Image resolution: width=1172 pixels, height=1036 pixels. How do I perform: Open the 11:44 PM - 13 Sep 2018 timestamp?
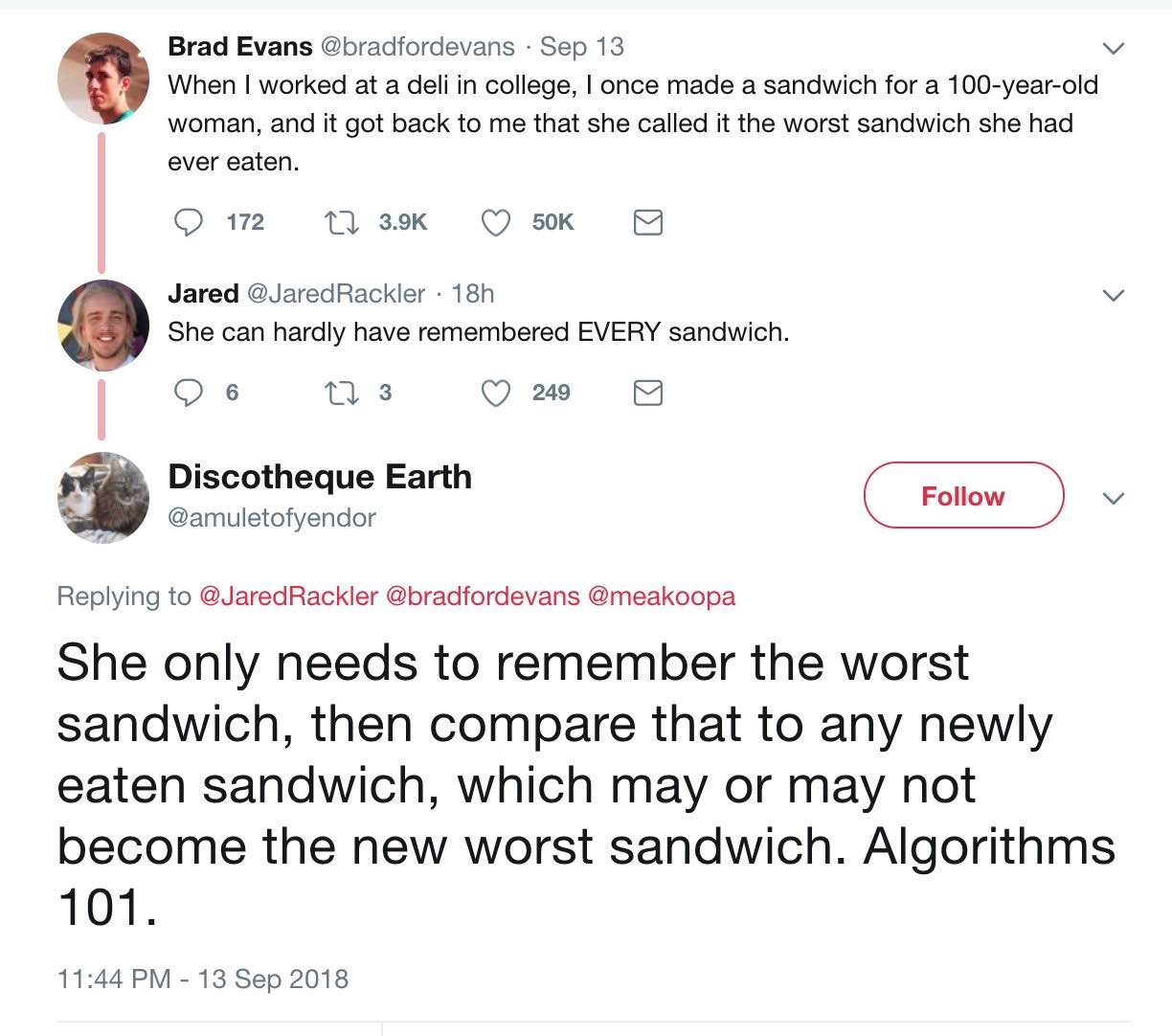click(203, 979)
